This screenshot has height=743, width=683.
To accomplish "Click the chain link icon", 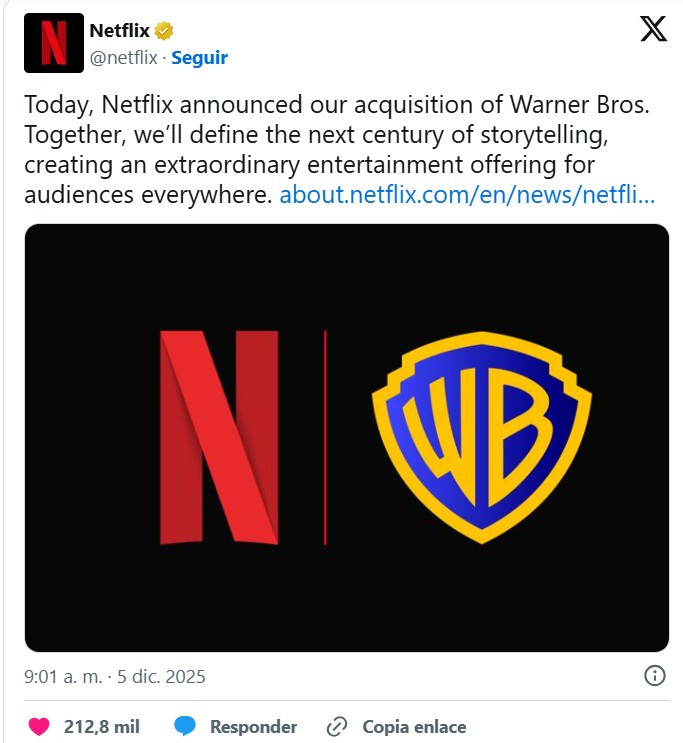I will (x=337, y=726).
